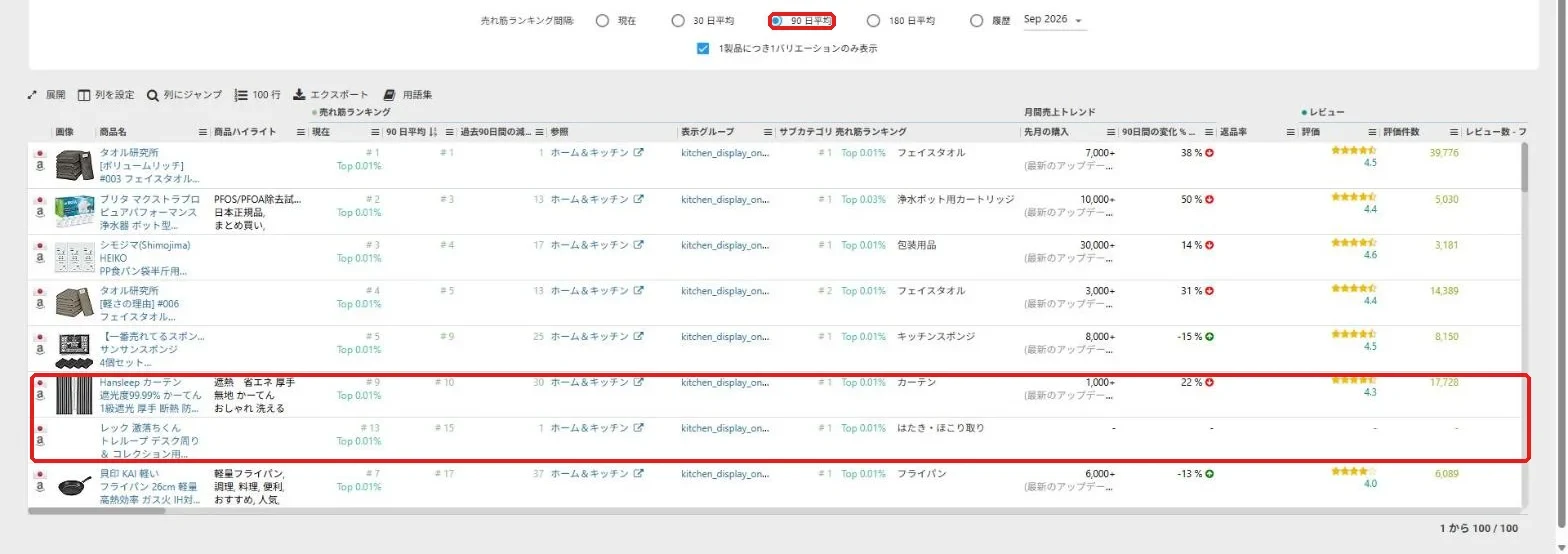Open column menu for 現在 header
This screenshot has width=1568, height=554.
[x=376, y=132]
